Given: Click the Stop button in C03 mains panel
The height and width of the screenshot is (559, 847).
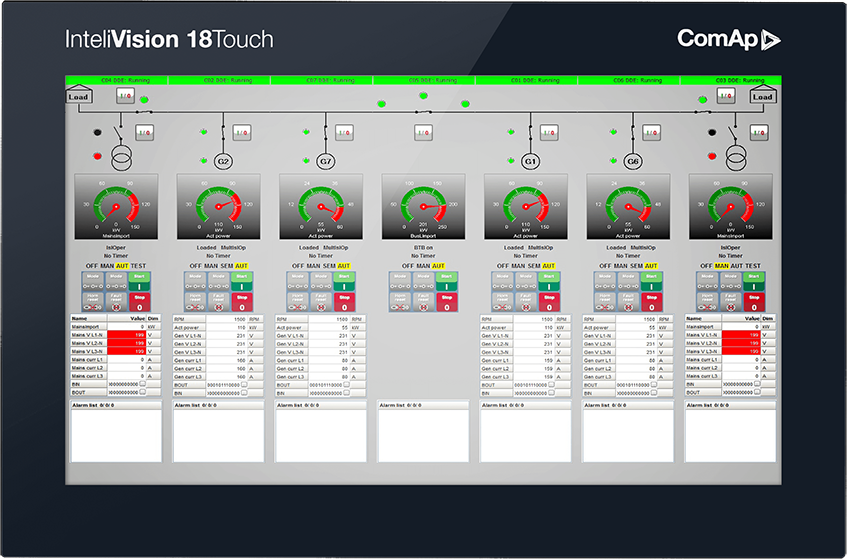Looking at the screenshot, I should pyautogui.click(x=754, y=302).
